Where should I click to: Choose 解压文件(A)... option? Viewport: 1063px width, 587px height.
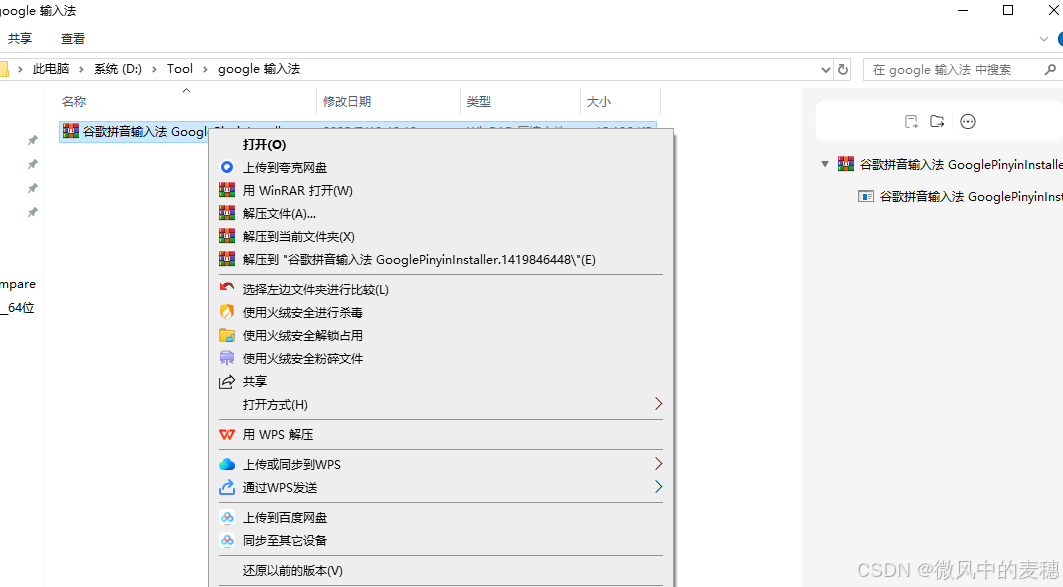click(x=279, y=214)
